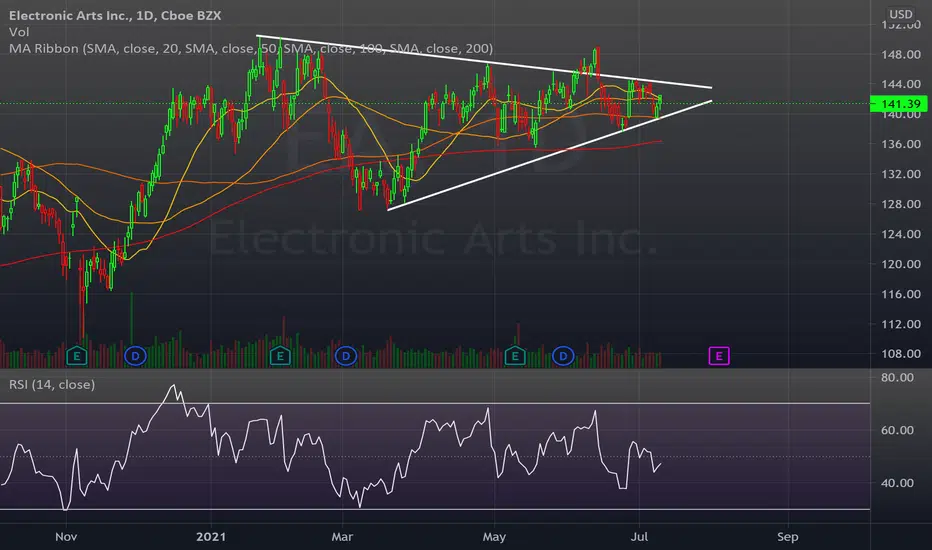
Task: Click the Sep label on time axis
Action: (x=788, y=537)
